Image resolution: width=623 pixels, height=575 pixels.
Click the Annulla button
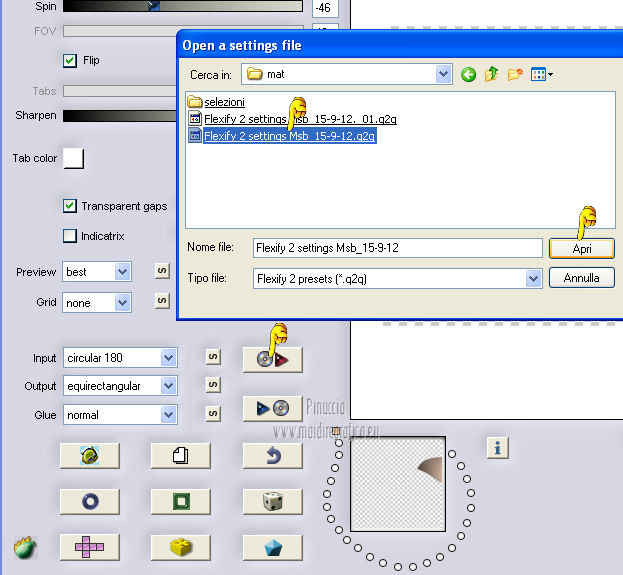click(x=582, y=278)
